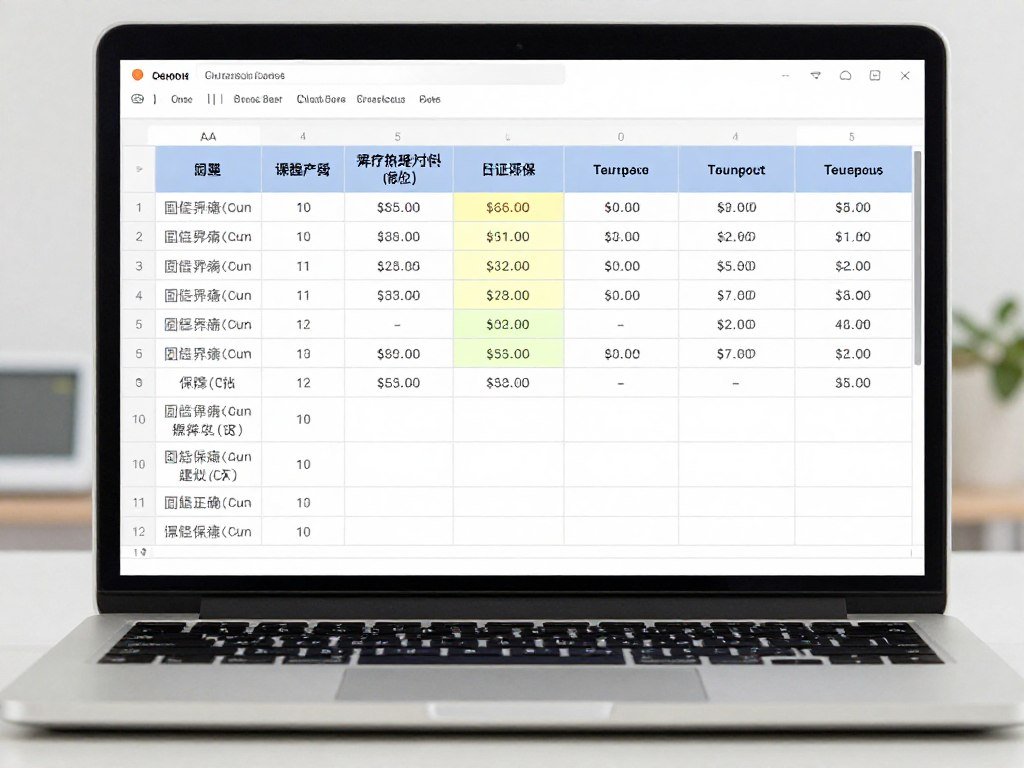The width and height of the screenshot is (1024, 768).
Task: Open the 'Bonoe Beer' toolbar menu
Action: [x=258, y=99]
